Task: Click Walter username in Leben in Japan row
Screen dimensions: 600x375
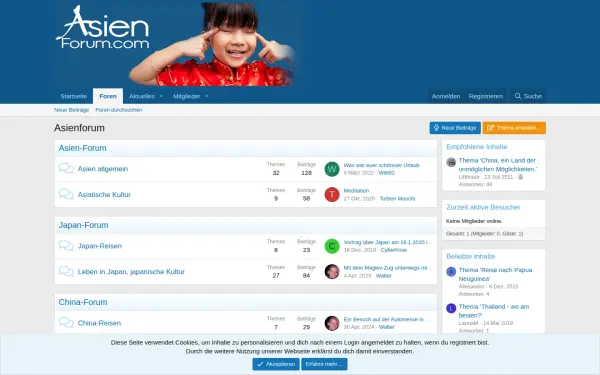Action: 383,276
